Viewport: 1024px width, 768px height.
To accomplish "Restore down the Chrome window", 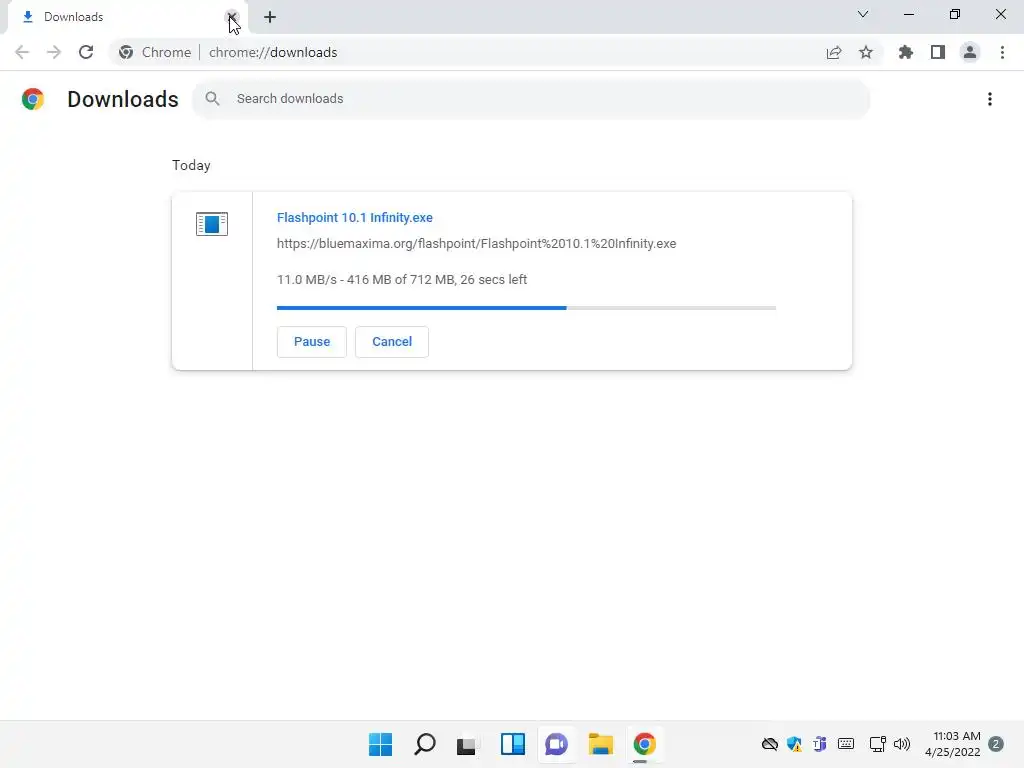I will (955, 14).
